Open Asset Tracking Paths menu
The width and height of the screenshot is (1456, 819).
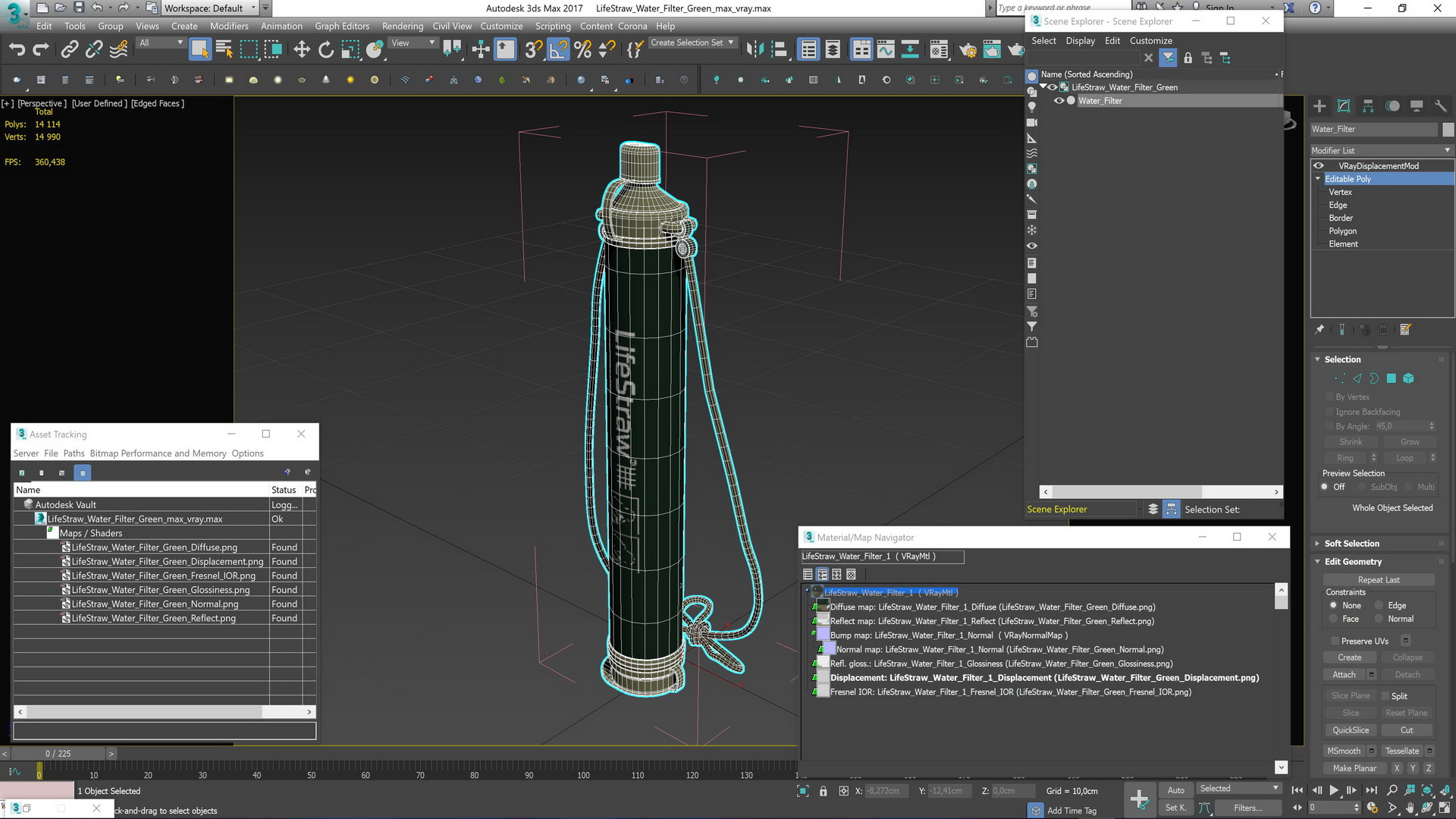point(74,453)
